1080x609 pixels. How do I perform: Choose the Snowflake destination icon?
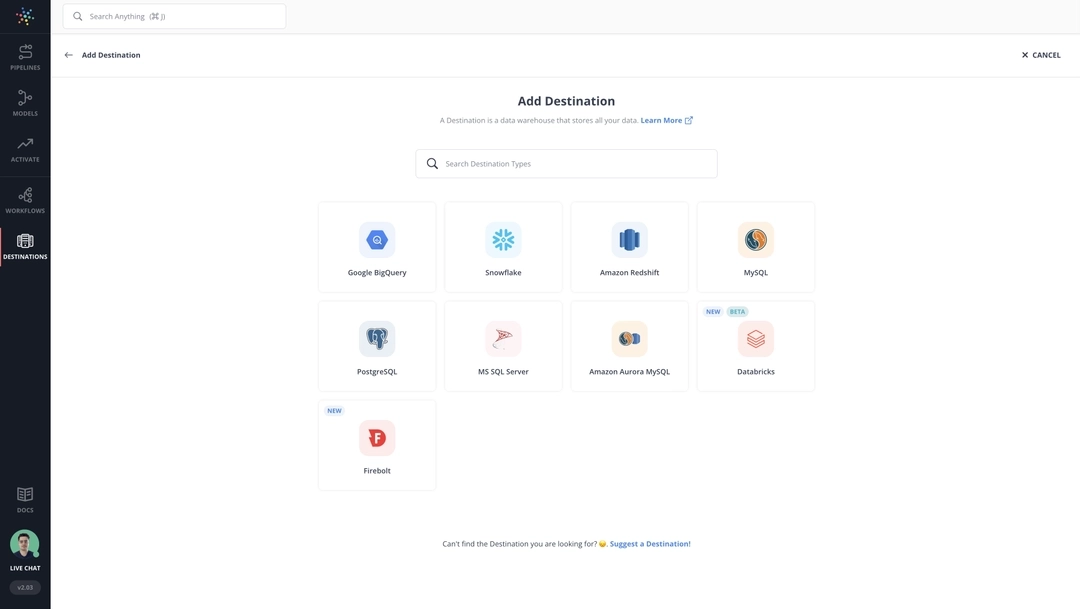coord(503,238)
